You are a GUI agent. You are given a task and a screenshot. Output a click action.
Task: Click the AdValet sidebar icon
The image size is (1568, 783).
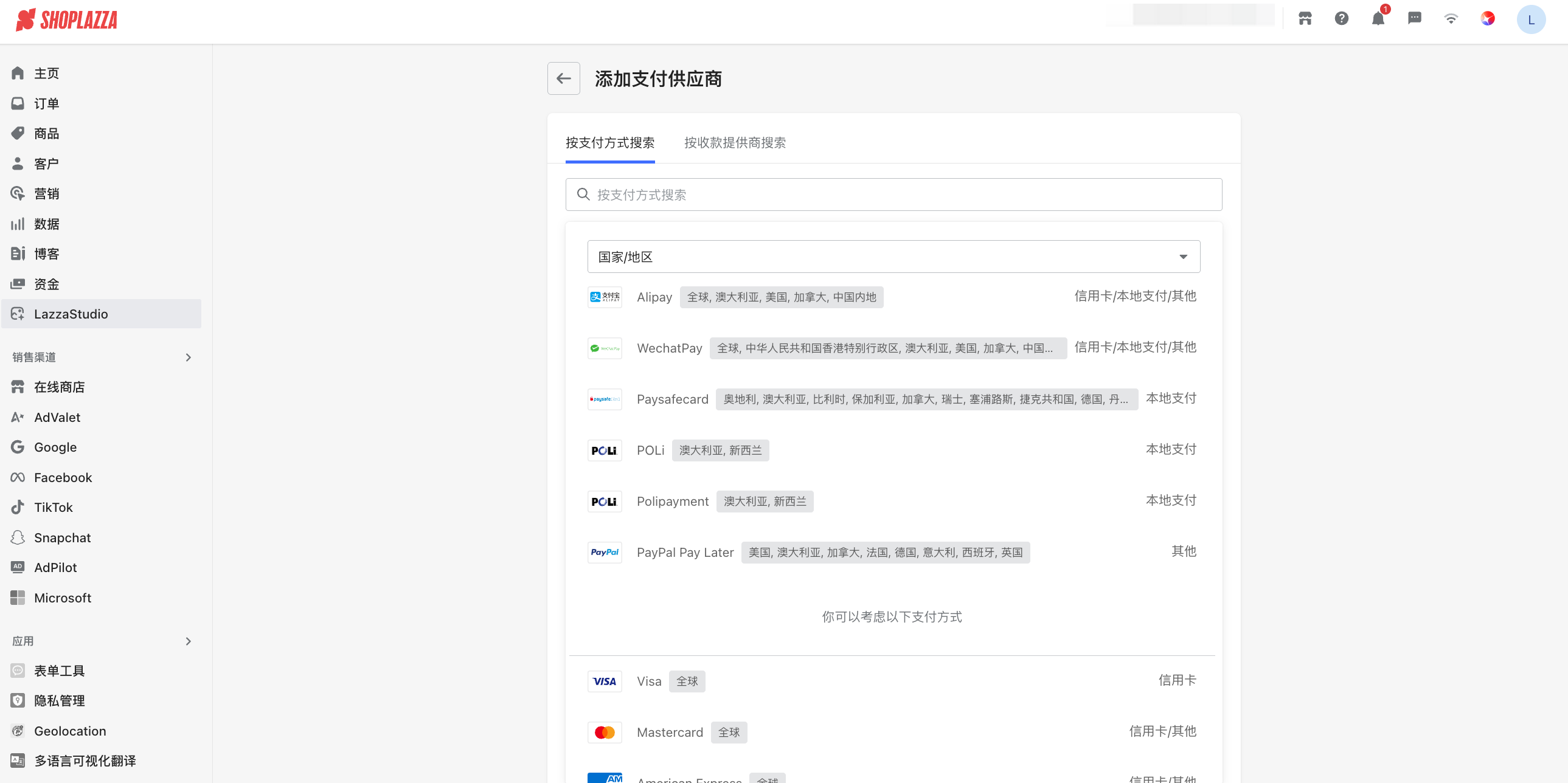18,418
